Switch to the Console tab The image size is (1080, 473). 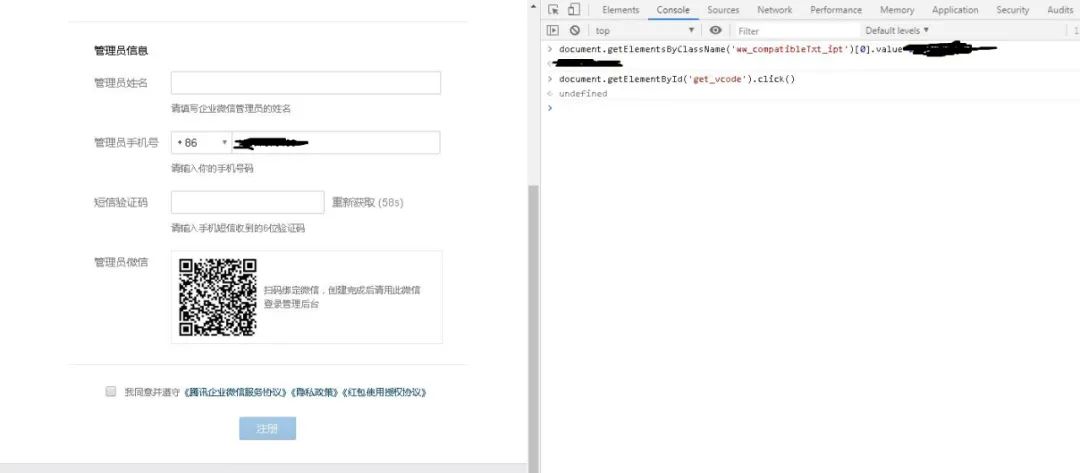pyautogui.click(x=673, y=10)
